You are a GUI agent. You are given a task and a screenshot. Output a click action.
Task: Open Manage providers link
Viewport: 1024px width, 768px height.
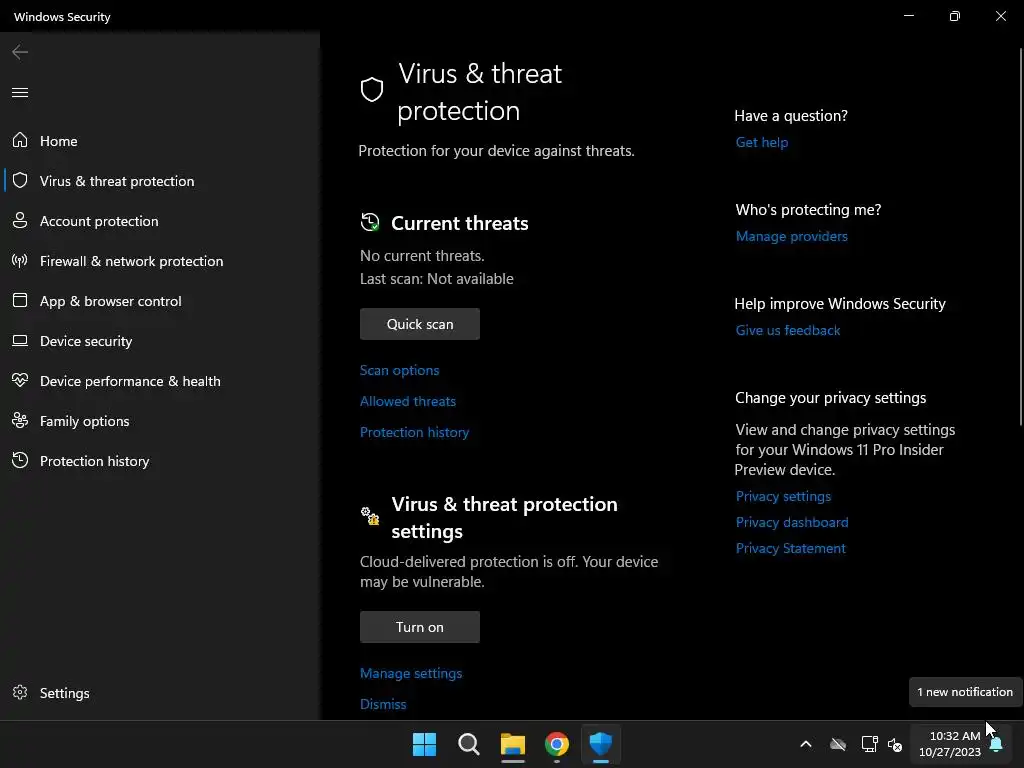[792, 236]
